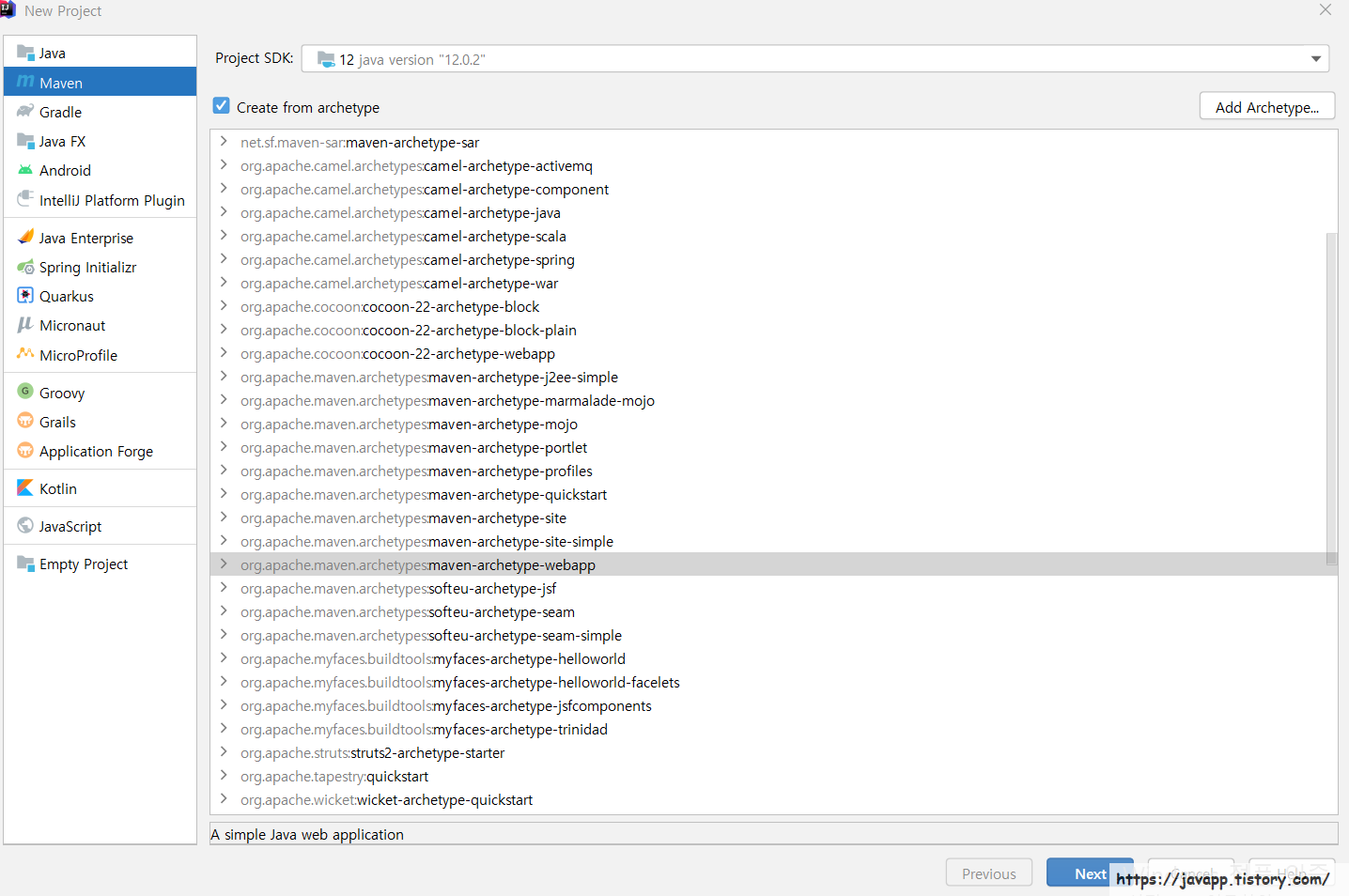Open the Project SDK dropdown arrow

(1316, 59)
